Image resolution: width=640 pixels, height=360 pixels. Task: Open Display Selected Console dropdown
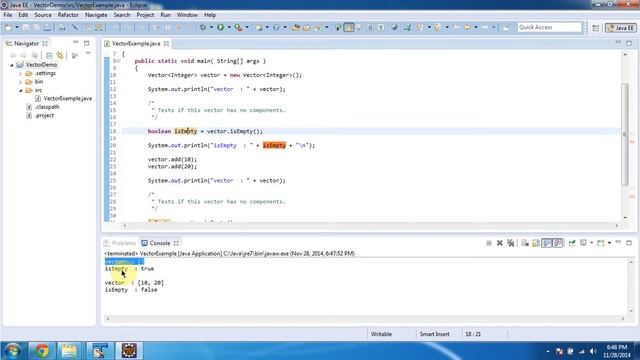(591, 243)
